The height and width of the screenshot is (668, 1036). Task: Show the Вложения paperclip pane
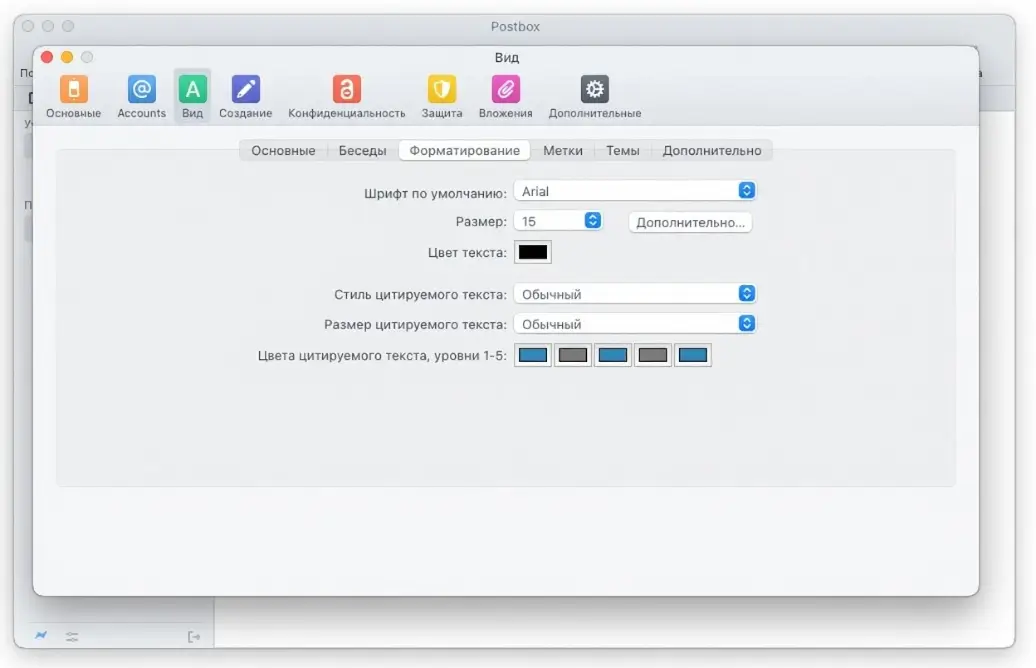(x=505, y=96)
